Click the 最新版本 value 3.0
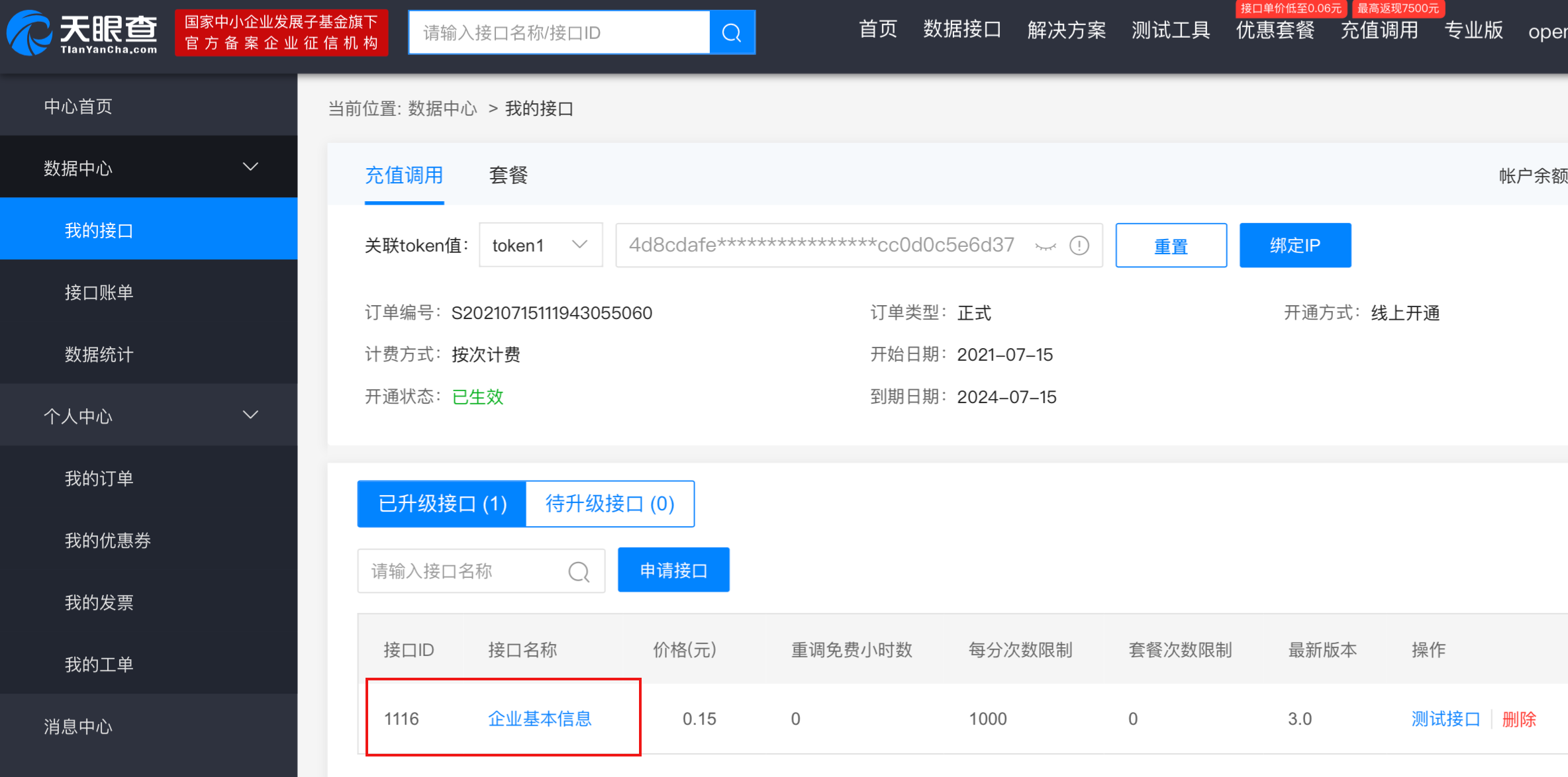Viewport: 1568px width, 777px height. 1299,719
